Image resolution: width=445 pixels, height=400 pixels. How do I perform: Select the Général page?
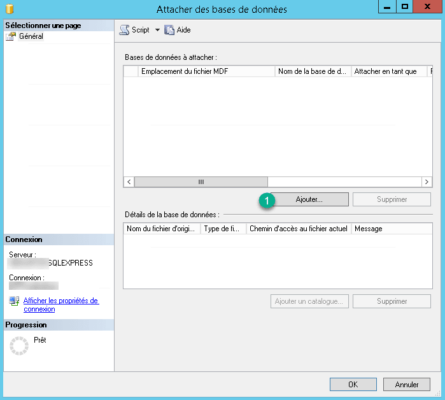click(31, 36)
